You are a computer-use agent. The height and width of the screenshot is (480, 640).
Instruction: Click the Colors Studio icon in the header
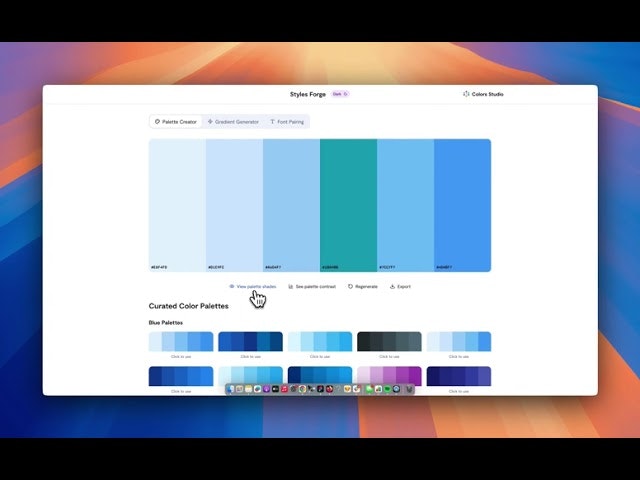pos(466,94)
